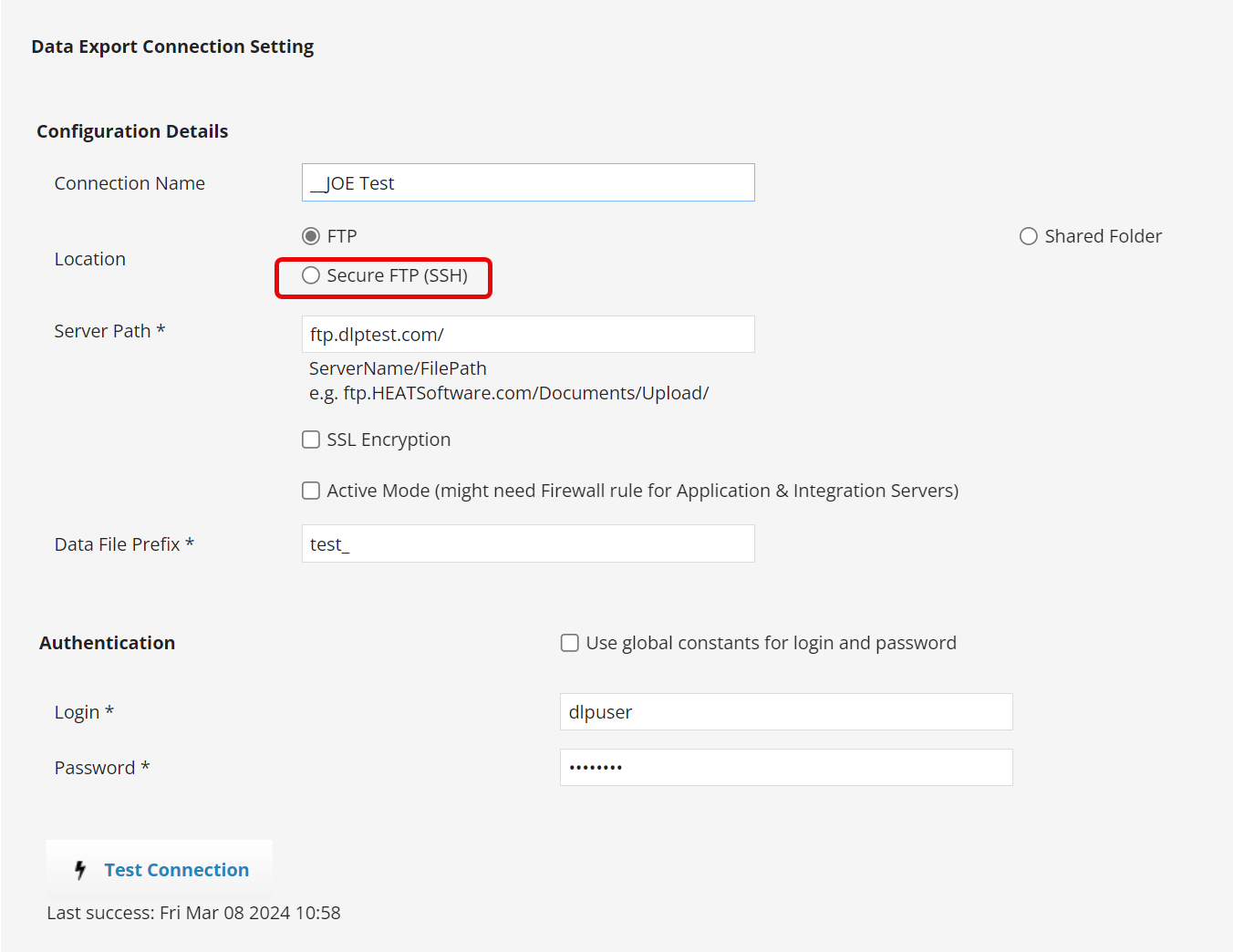
Task: Click the Last success timestamp text
Action: coord(193,913)
